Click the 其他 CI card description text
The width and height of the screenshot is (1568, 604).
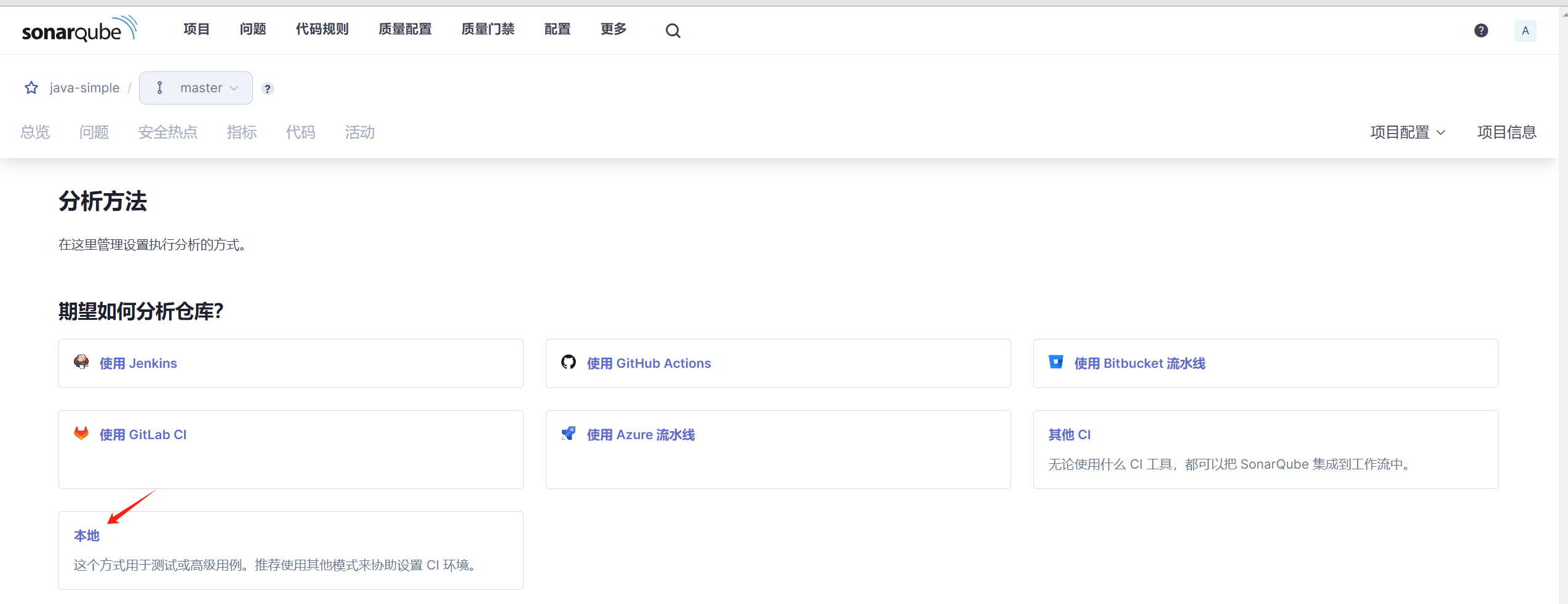click(x=1230, y=464)
